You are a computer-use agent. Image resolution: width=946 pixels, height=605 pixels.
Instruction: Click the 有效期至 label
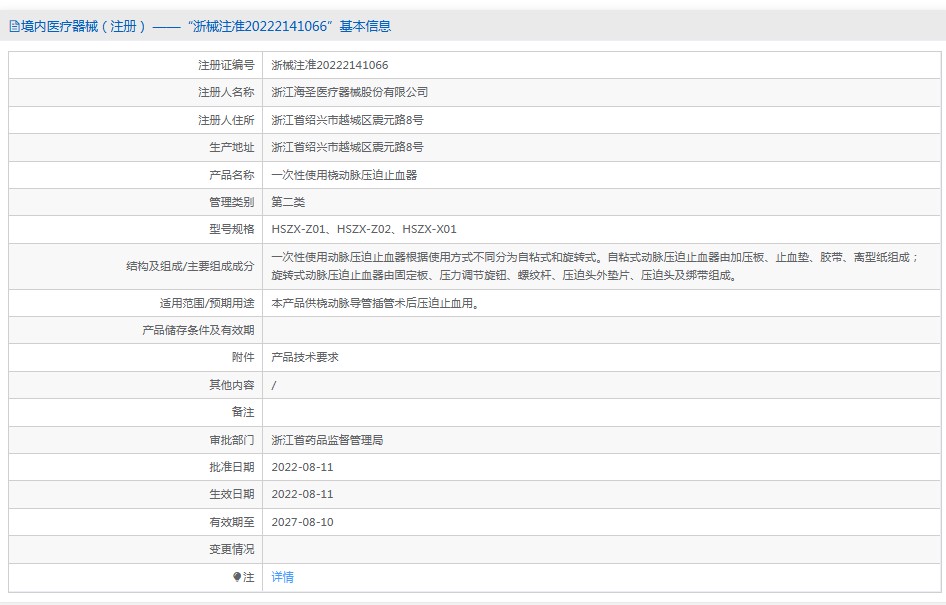pyautogui.click(x=232, y=522)
